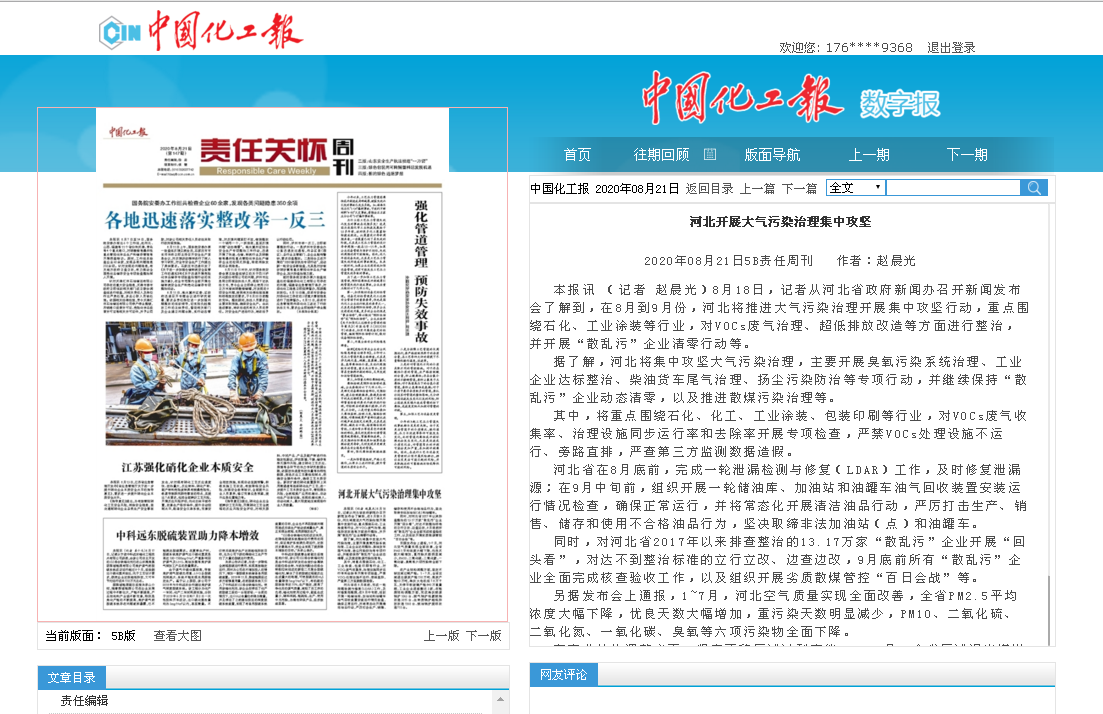The width and height of the screenshot is (1103, 714).
Task: Open 往期回顾 past issues menu
Action: (661, 155)
